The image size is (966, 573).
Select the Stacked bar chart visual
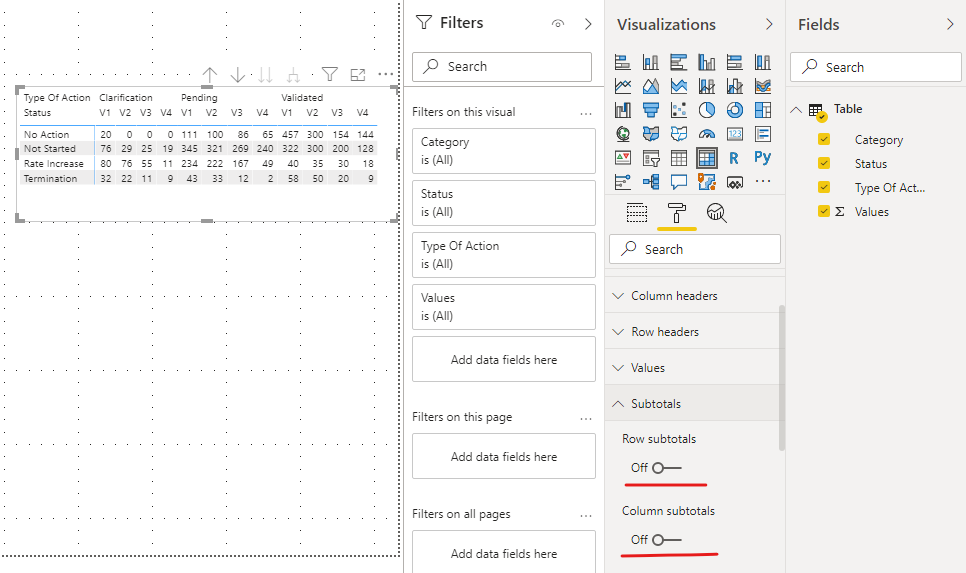point(623,62)
